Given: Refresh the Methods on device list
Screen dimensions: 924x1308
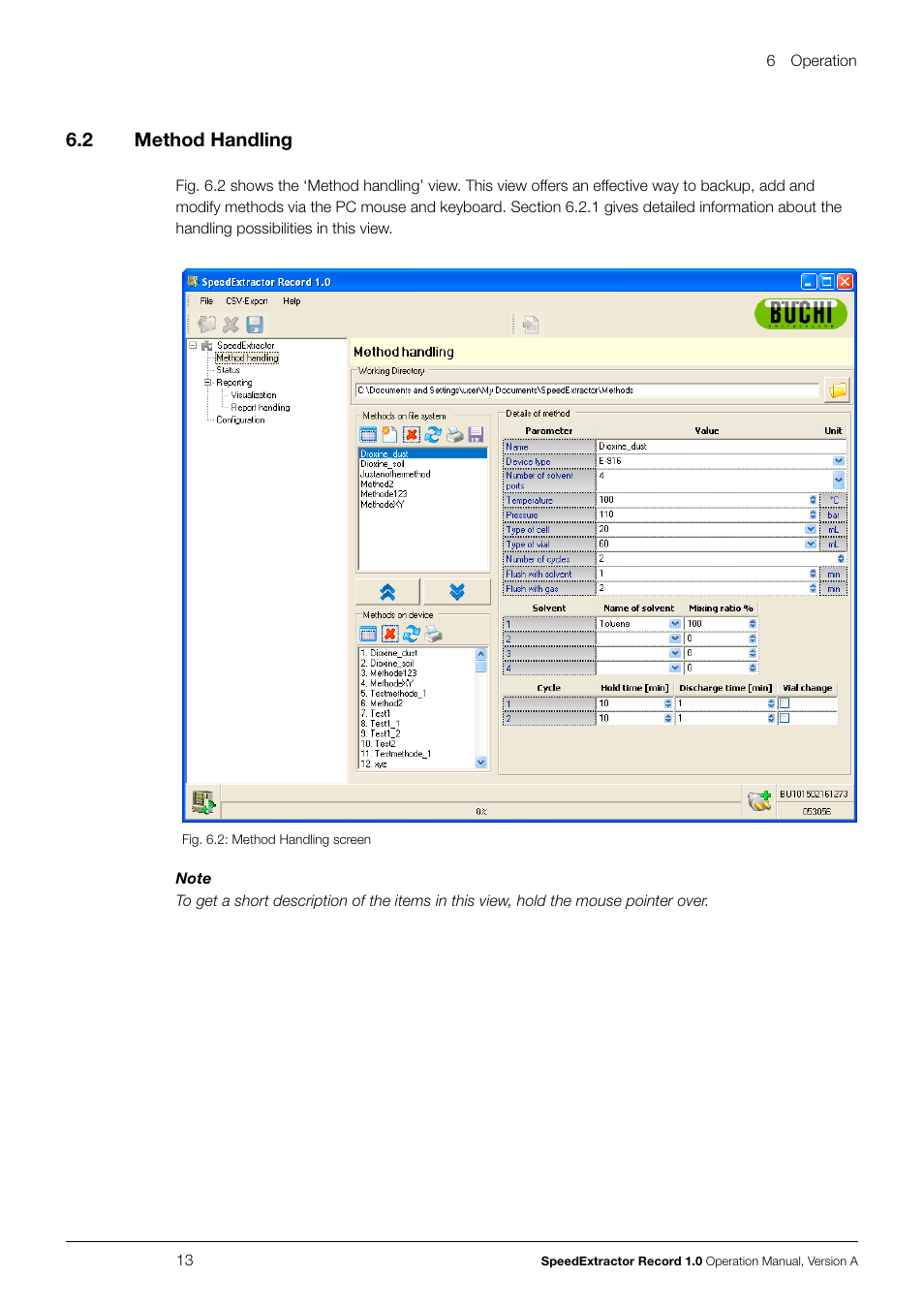Looking at the screenshot, I should 412,634.
